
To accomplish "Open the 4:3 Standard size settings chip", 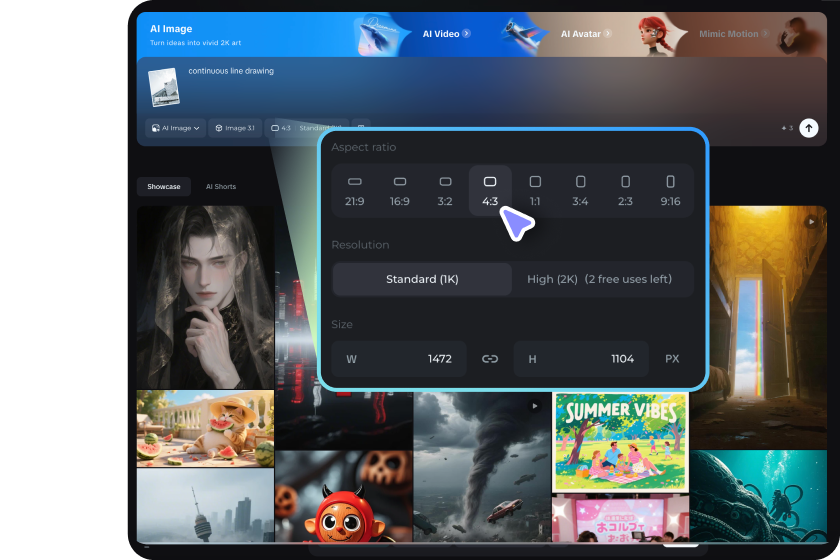I will pyautogui.click(x=306, y=128).
